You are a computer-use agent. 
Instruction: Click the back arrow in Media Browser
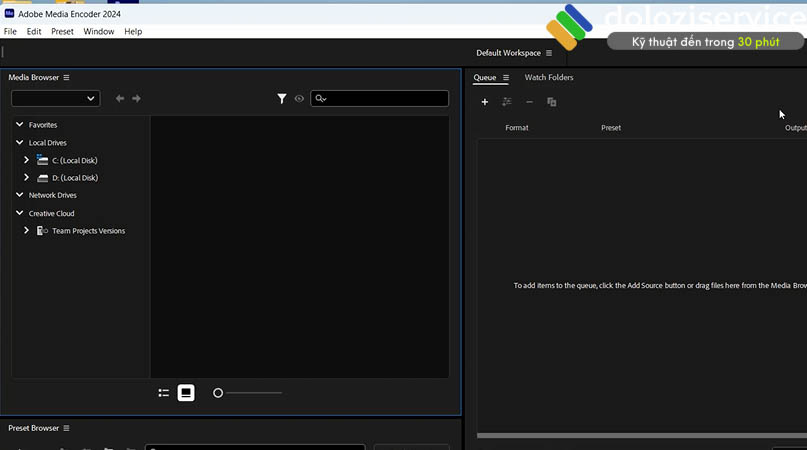click(120, 99)
